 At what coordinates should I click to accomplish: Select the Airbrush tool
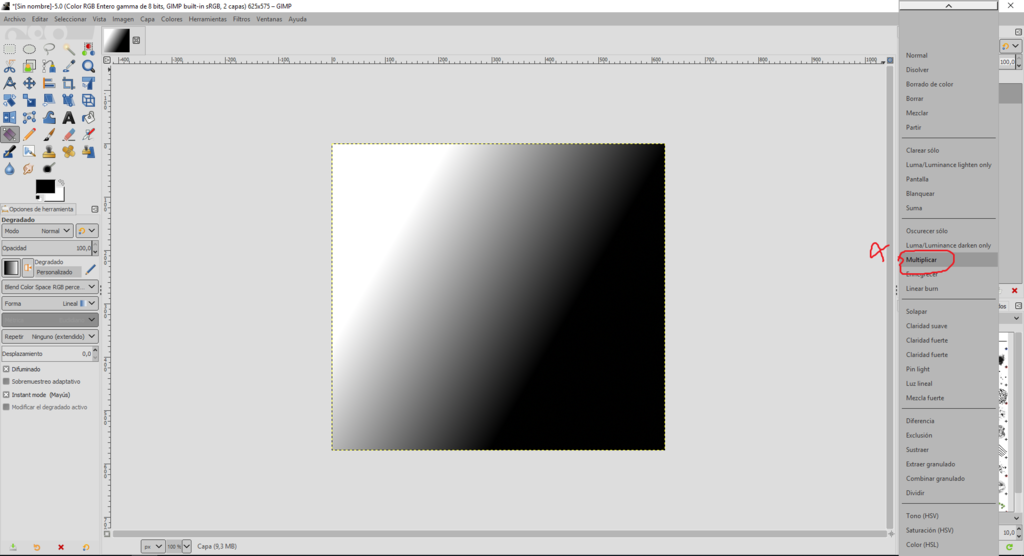tap(88, 134)
